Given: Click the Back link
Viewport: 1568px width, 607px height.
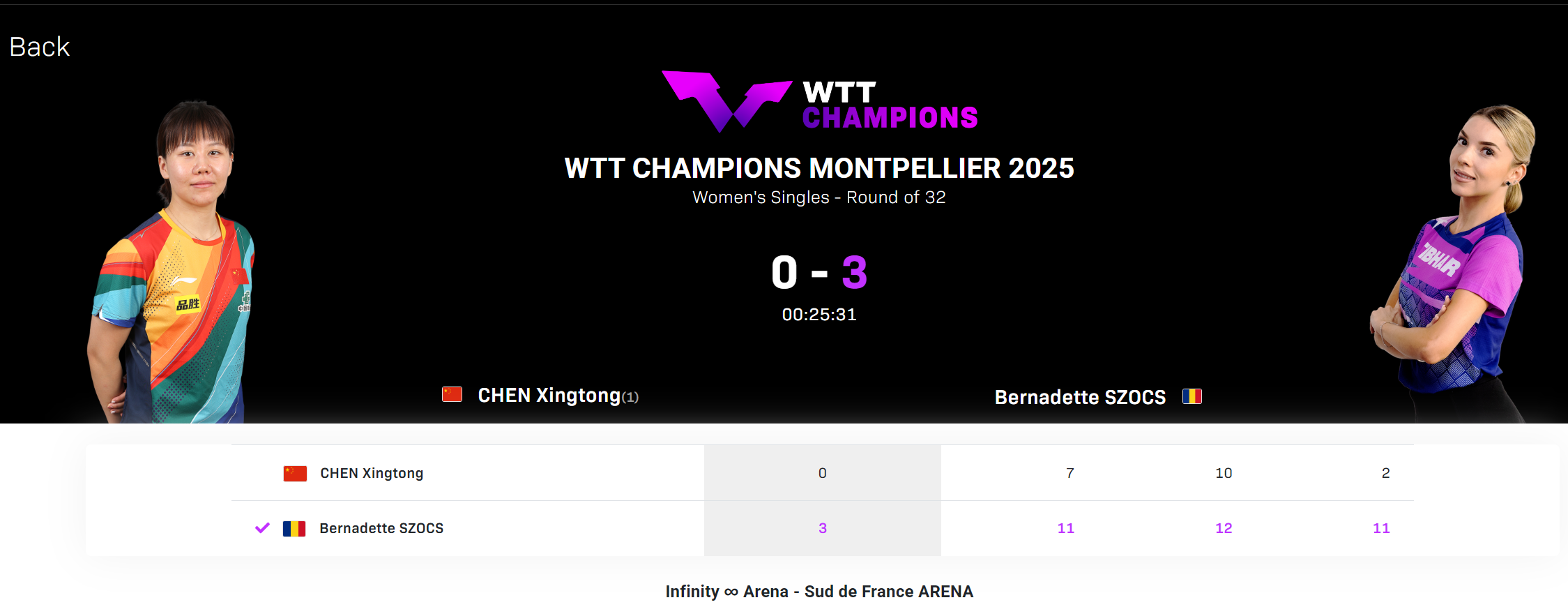Looking at the screenshot, I should coord(40,47).
